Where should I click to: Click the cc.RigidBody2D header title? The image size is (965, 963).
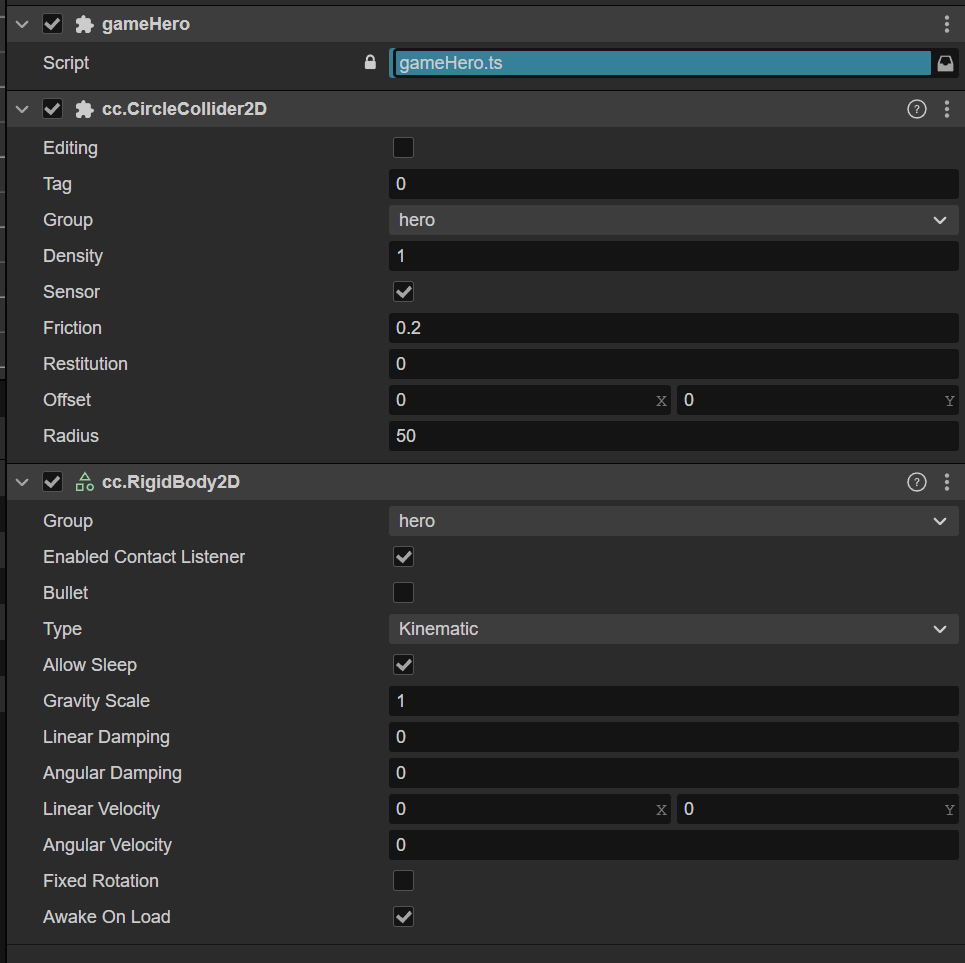pyautogui.click(x=170, y=482)
